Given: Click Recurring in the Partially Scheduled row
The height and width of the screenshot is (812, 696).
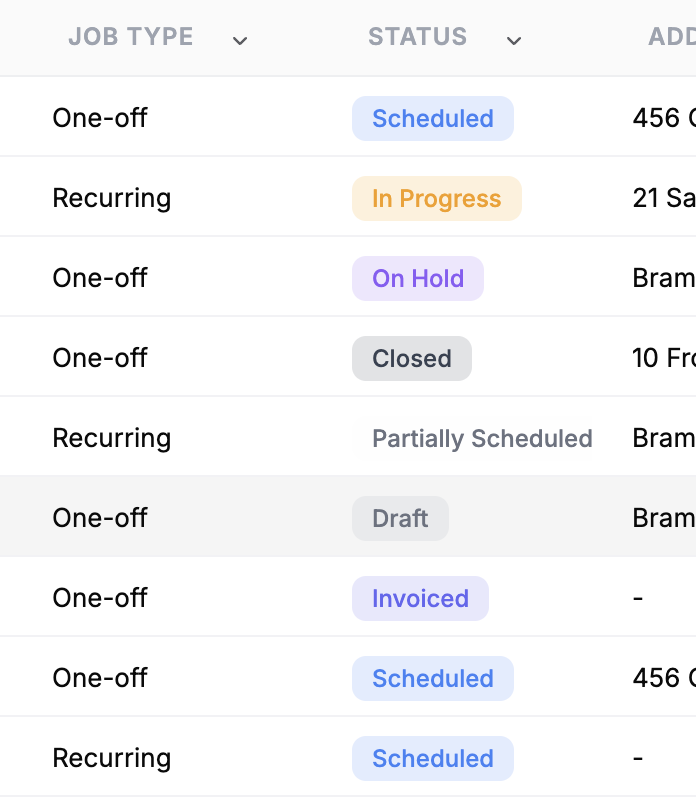Looking at the screenshot, I should pyautogui.click(x=112, y=439).
